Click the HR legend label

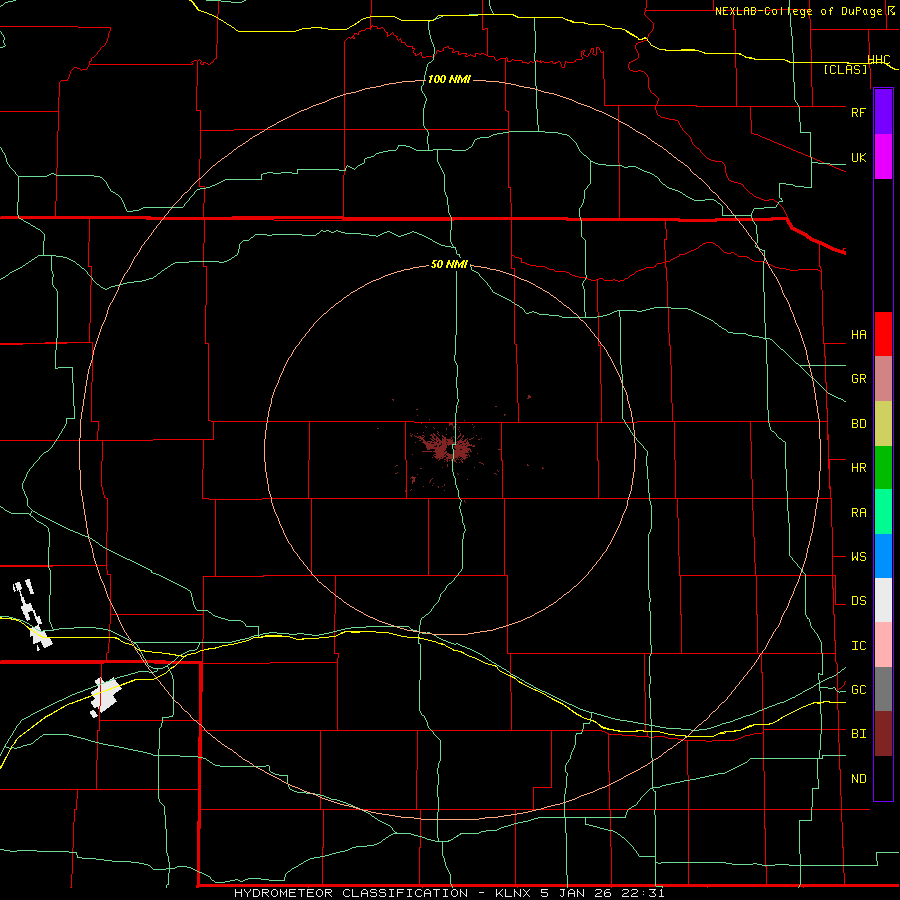click(x=858, y=468)
